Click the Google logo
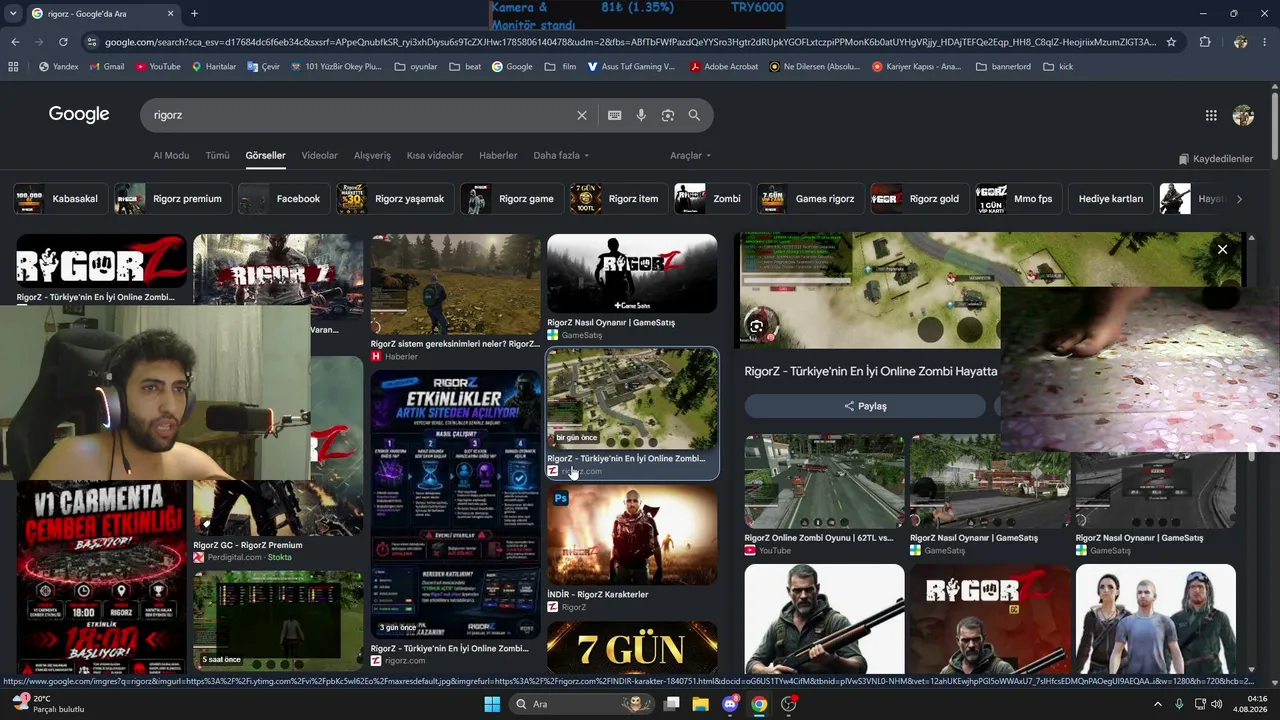Image resolution: width=1280 pixels, height=720 pixels. pyautogui.click(x=79, y=115)
